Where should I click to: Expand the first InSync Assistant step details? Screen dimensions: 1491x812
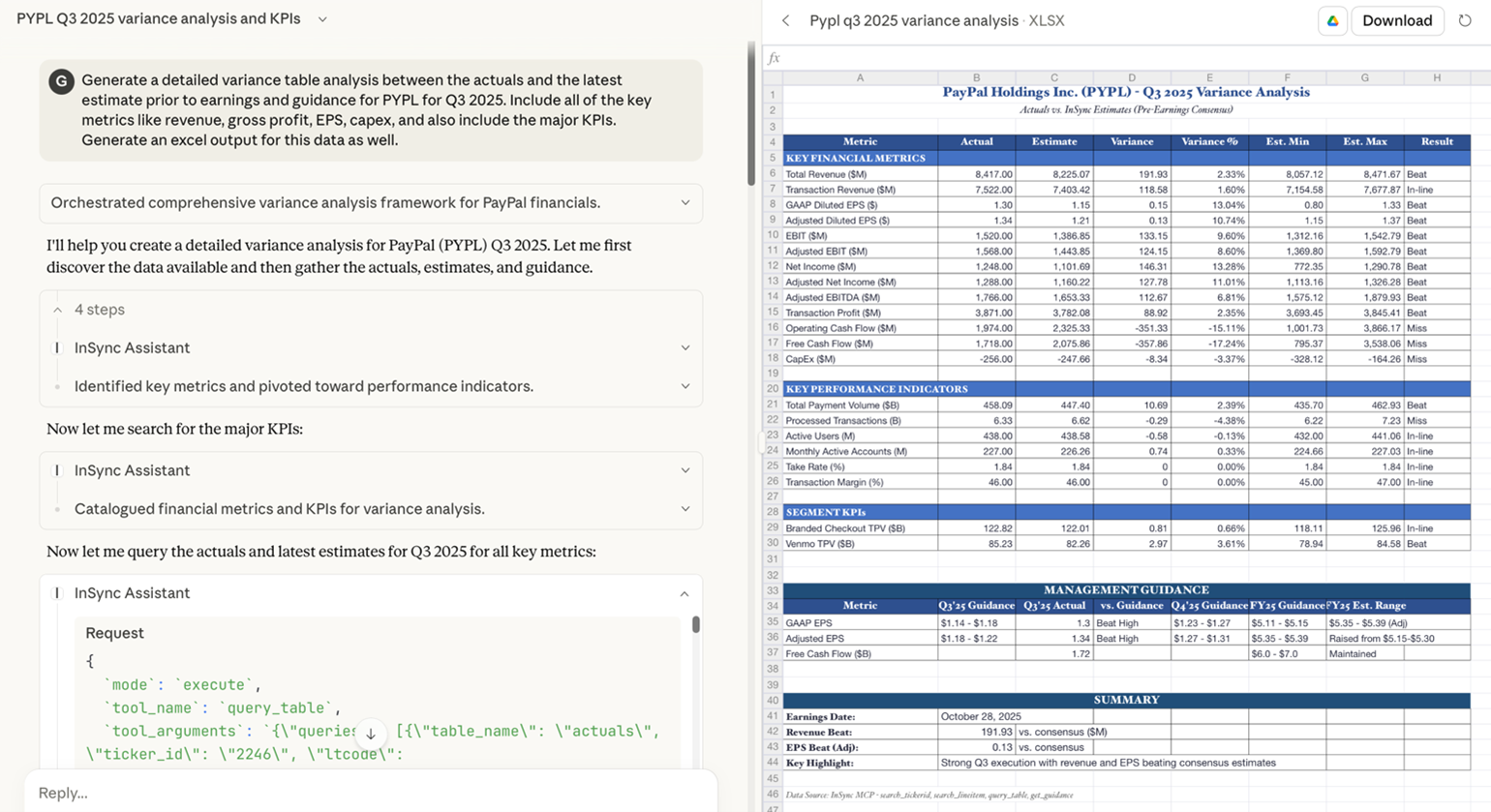[x=686, y=347]
